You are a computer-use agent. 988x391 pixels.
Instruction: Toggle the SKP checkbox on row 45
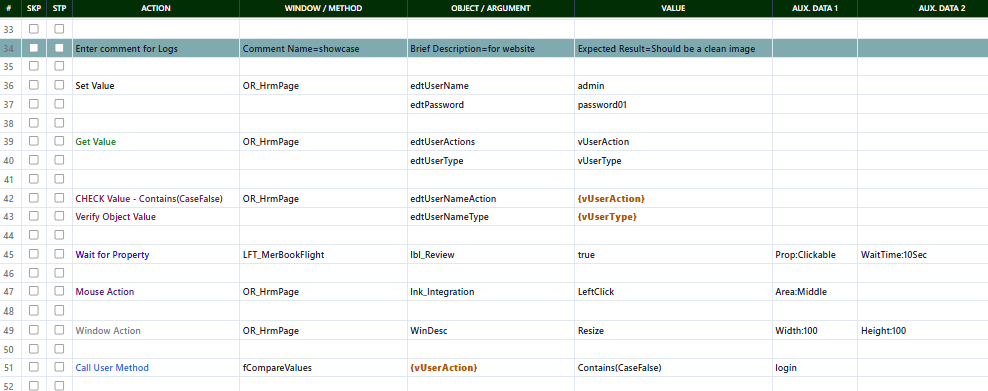coord(34,254)
